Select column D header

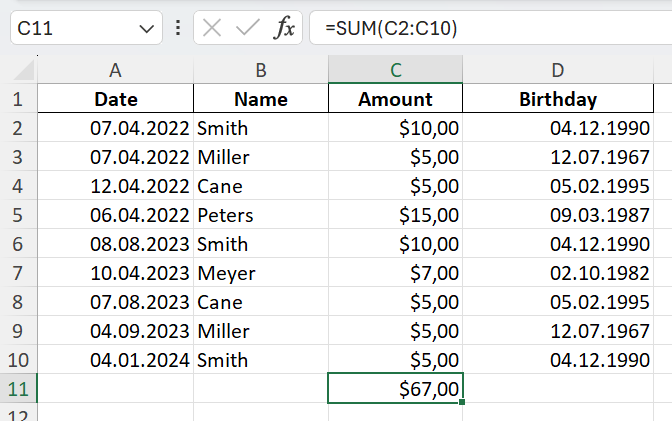click(x=558, y=69)
